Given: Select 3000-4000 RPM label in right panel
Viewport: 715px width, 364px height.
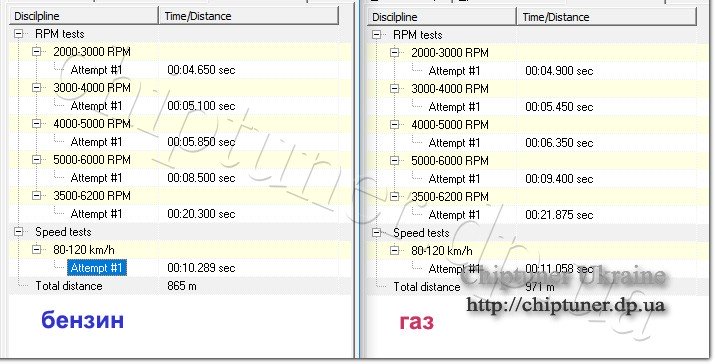Looking at the screenshot, I should pos(450,88).
